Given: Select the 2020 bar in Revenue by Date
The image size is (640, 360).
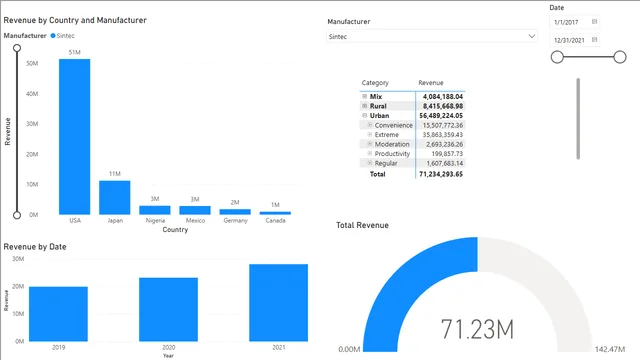Looking at the screenshot, I should [x=169, y=309].
